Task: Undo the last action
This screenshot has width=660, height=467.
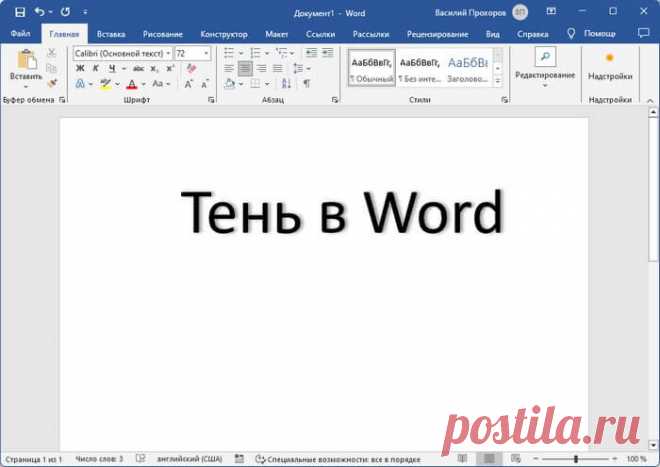Action: [39, 12]
